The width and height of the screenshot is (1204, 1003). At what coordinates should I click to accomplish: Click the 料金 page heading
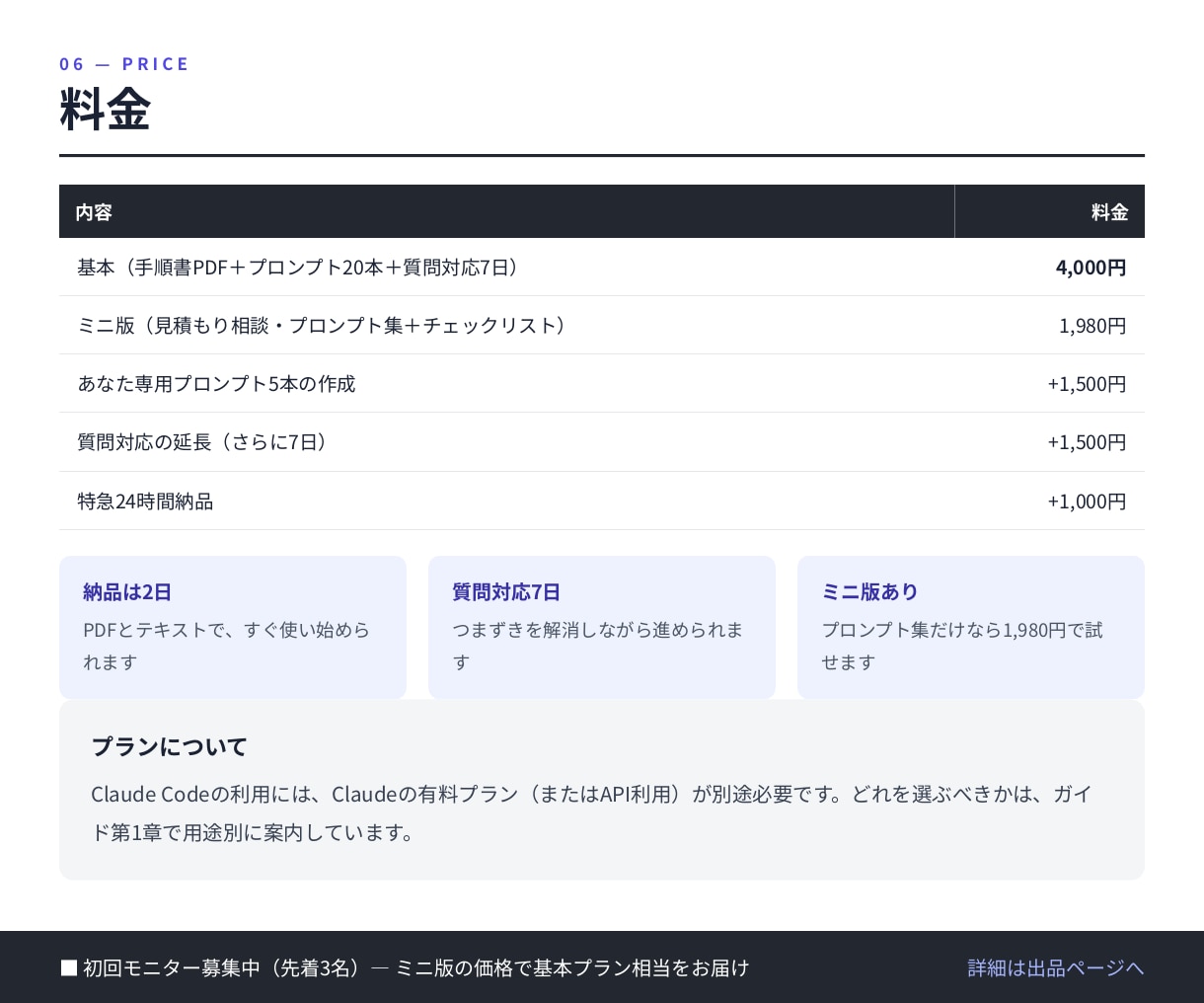(x=105, y=109)
